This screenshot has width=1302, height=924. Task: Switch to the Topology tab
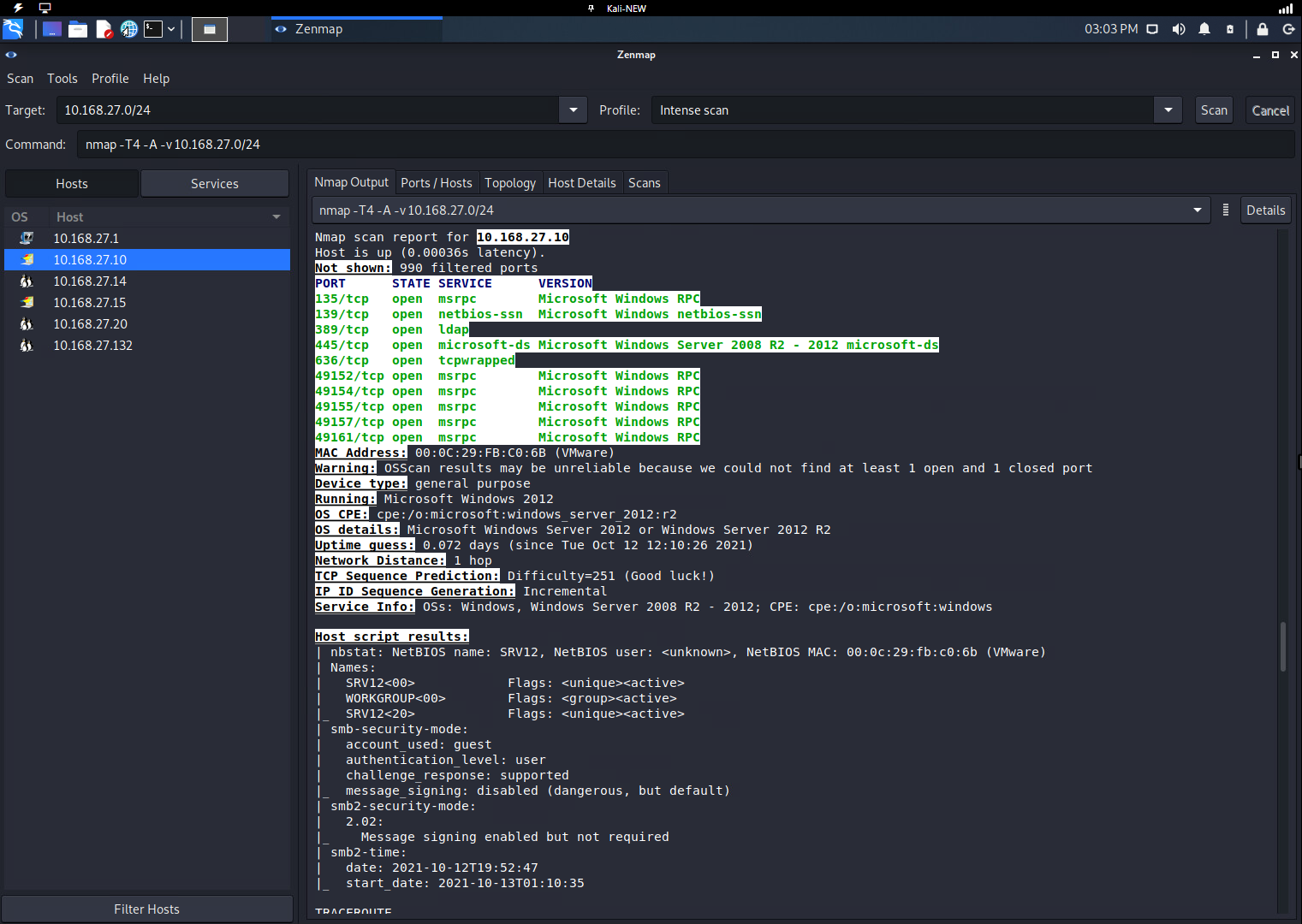[510, 183]
